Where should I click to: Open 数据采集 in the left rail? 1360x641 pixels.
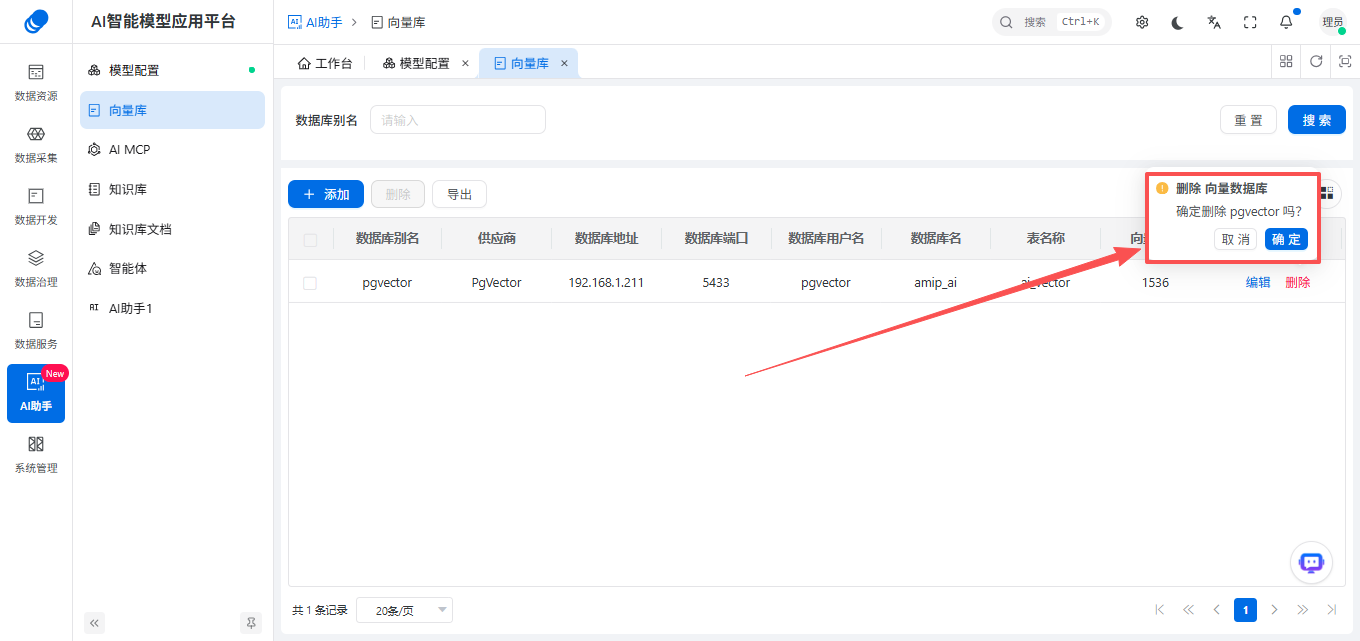click(x=36, y=145)
